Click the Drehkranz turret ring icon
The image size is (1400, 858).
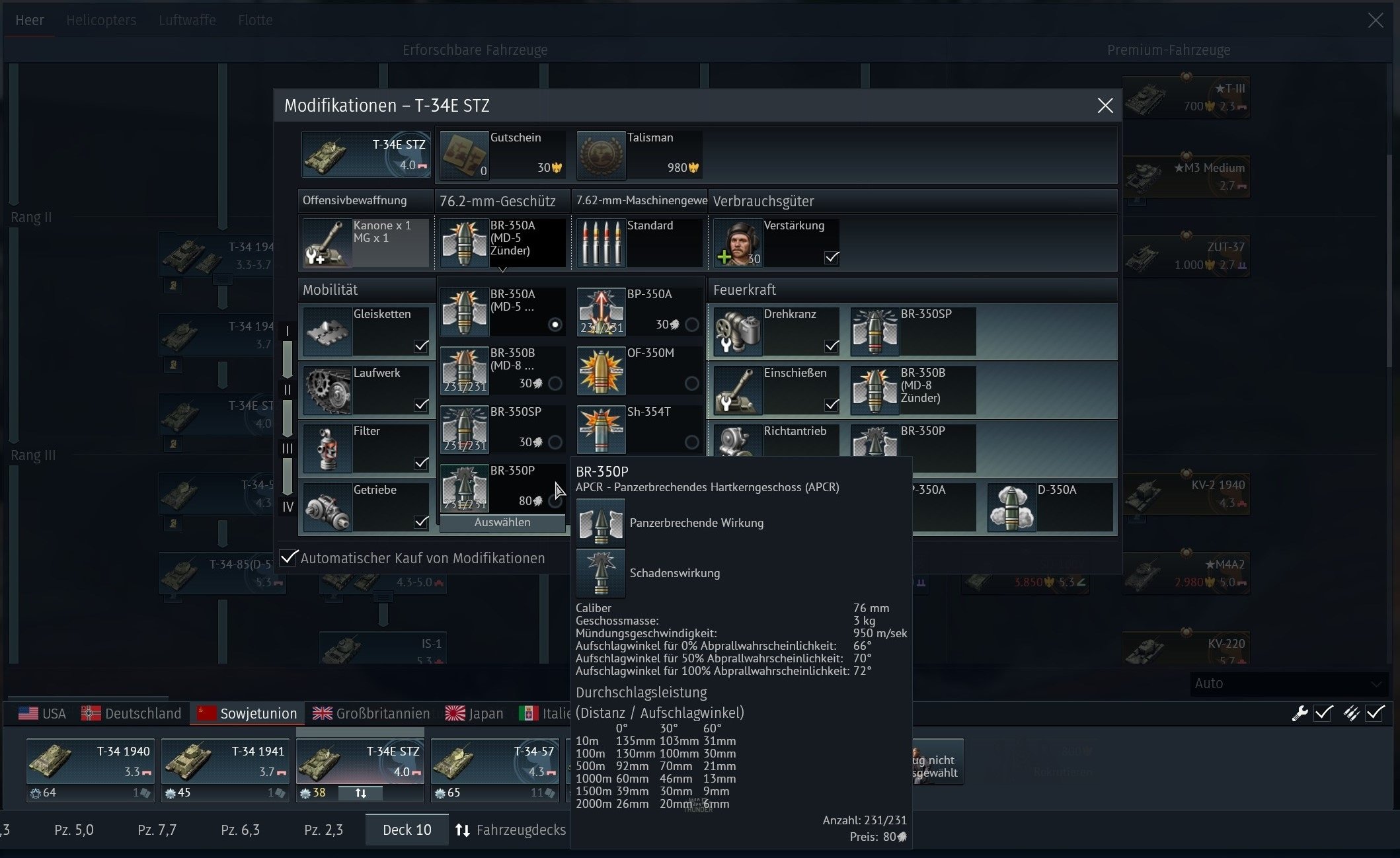[x=738, y=332]
